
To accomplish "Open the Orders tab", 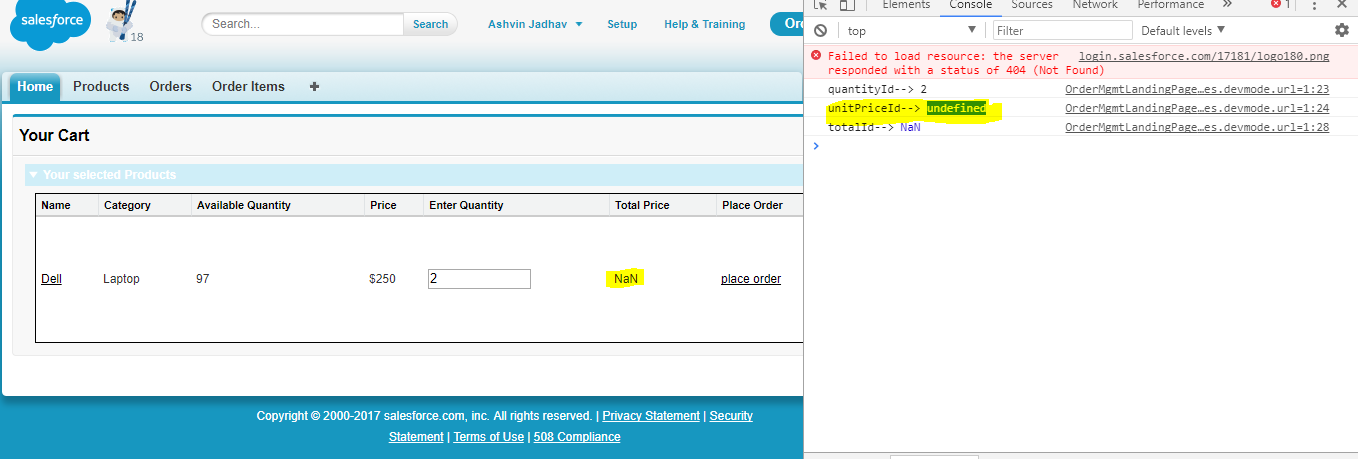I will coord(170,86).
